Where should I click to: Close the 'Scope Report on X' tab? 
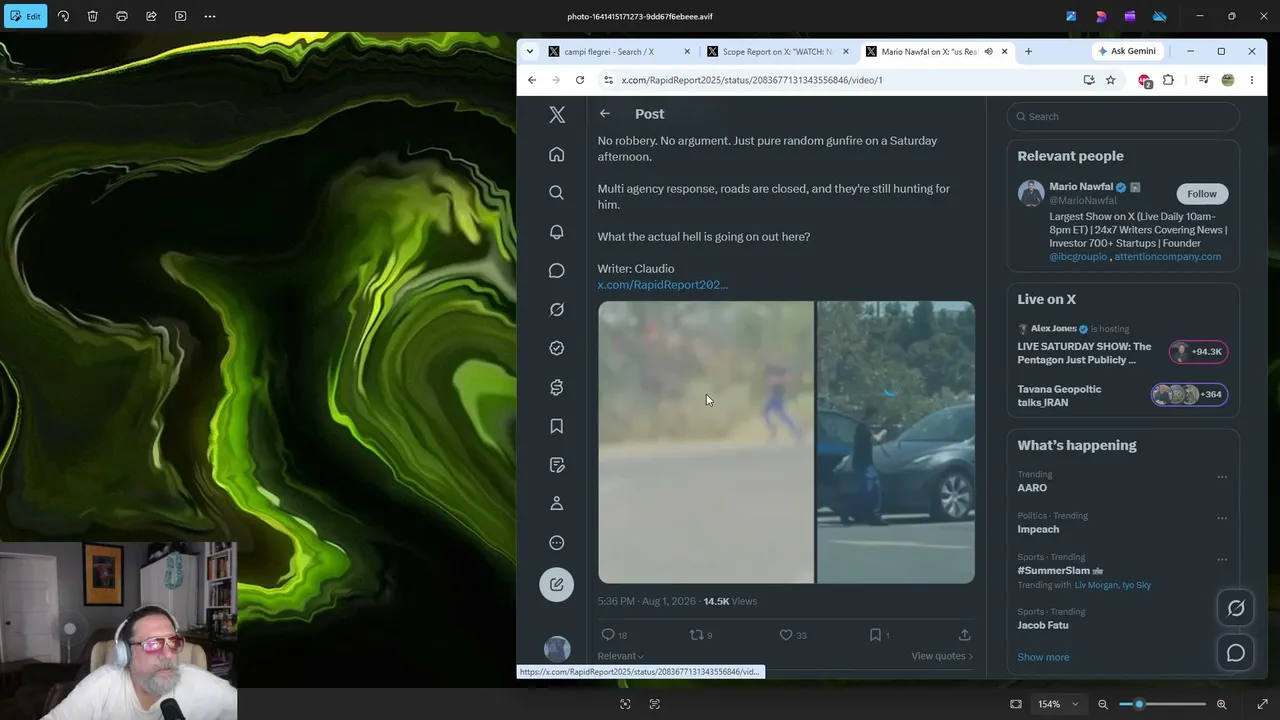(x=846, y=52)
